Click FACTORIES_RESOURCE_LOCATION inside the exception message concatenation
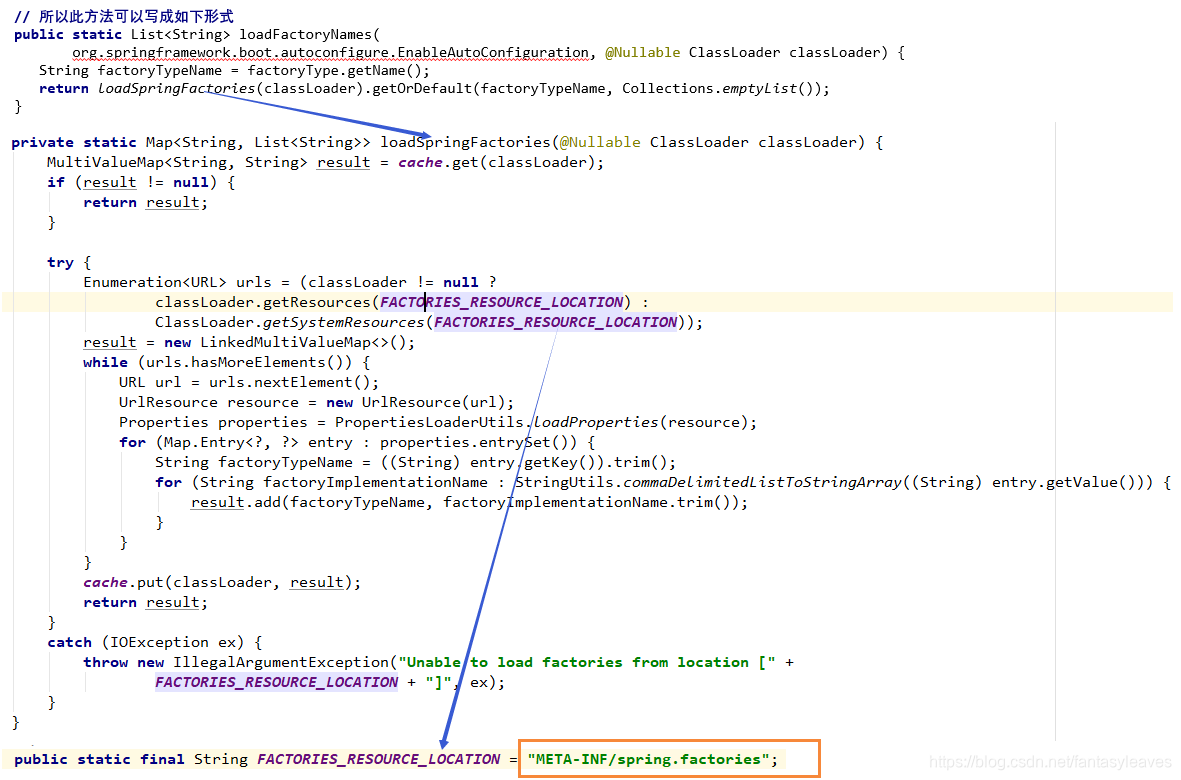This screenshot has height=780, width=1181. click(277, 682)
